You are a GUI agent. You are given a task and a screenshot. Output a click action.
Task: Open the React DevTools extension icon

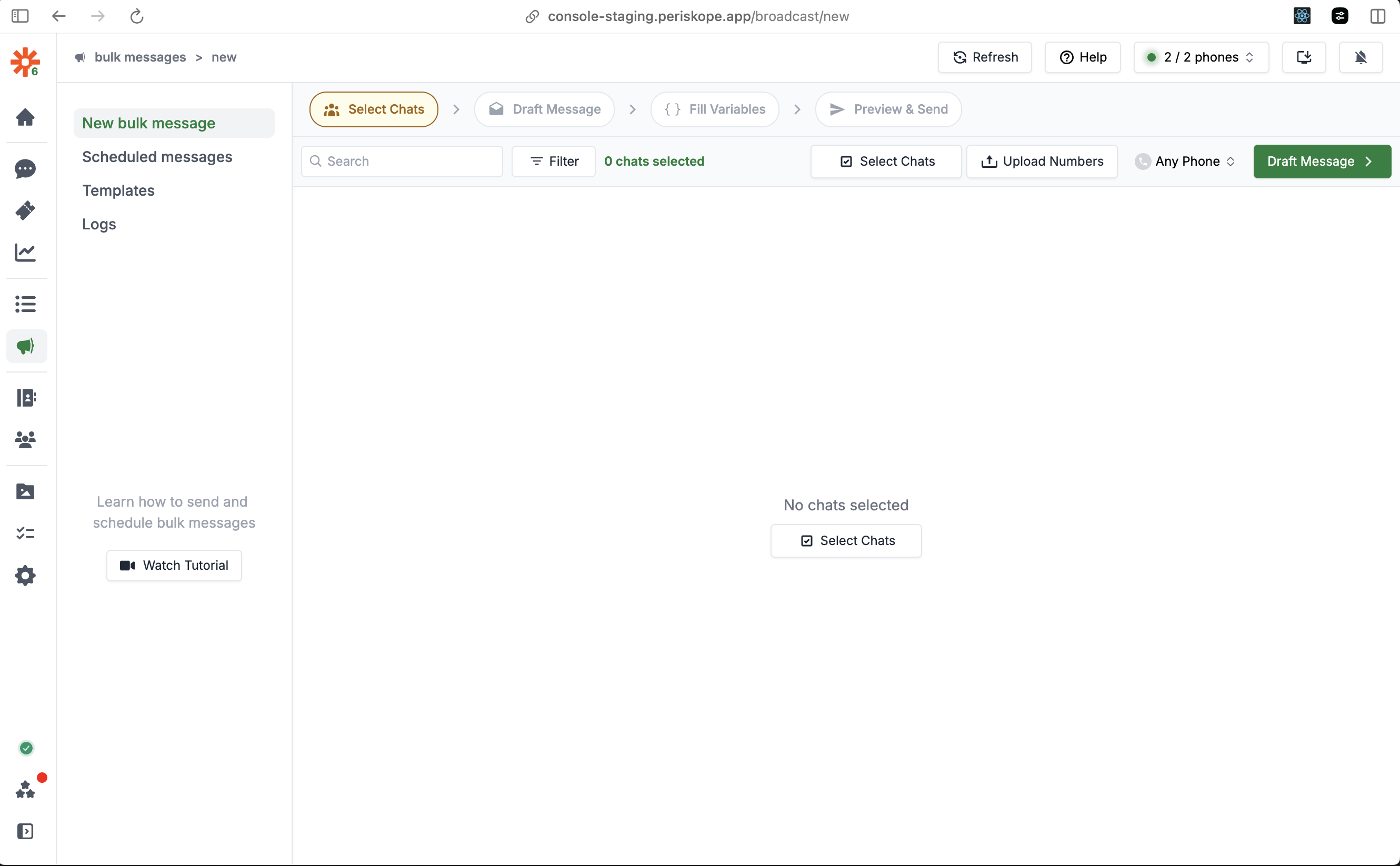click(1302, 16)
